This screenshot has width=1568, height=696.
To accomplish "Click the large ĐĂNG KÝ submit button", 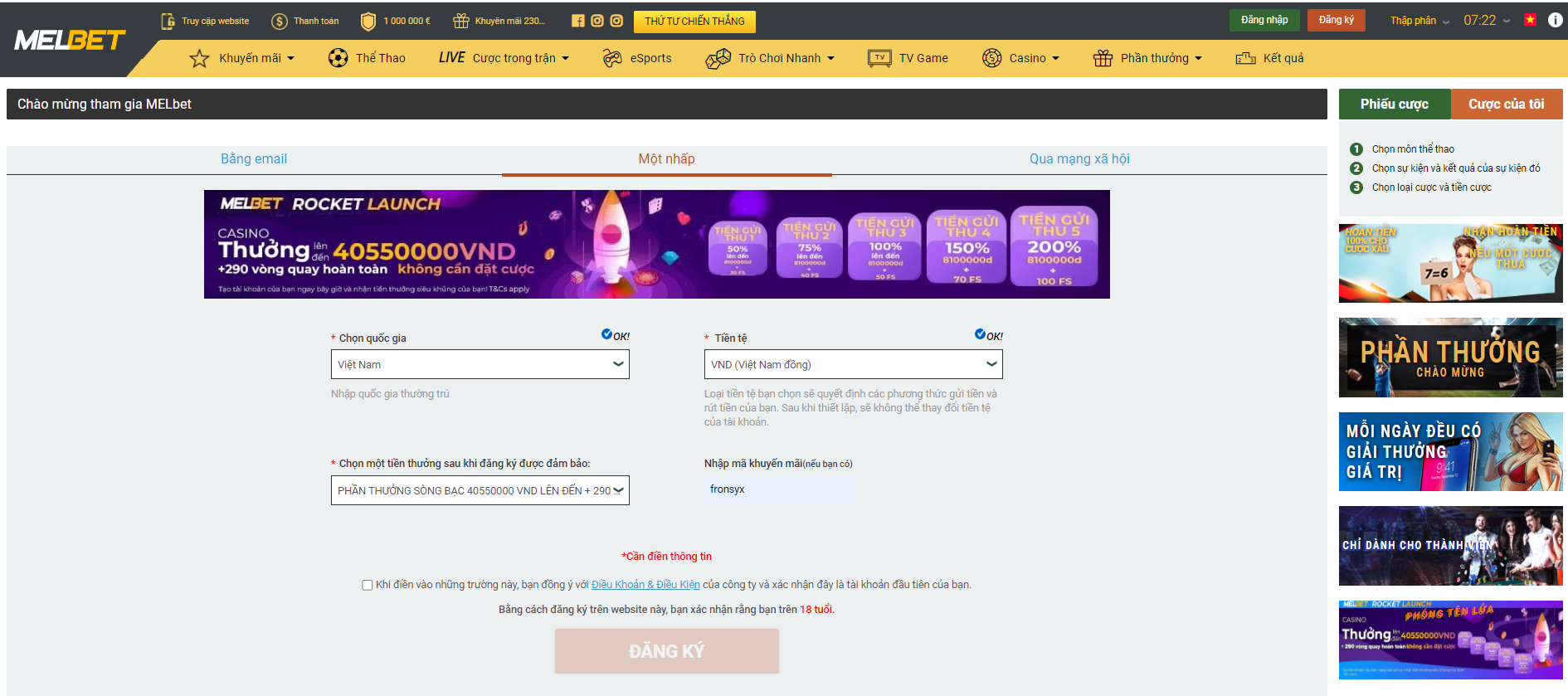I will (x=667, y=651).
